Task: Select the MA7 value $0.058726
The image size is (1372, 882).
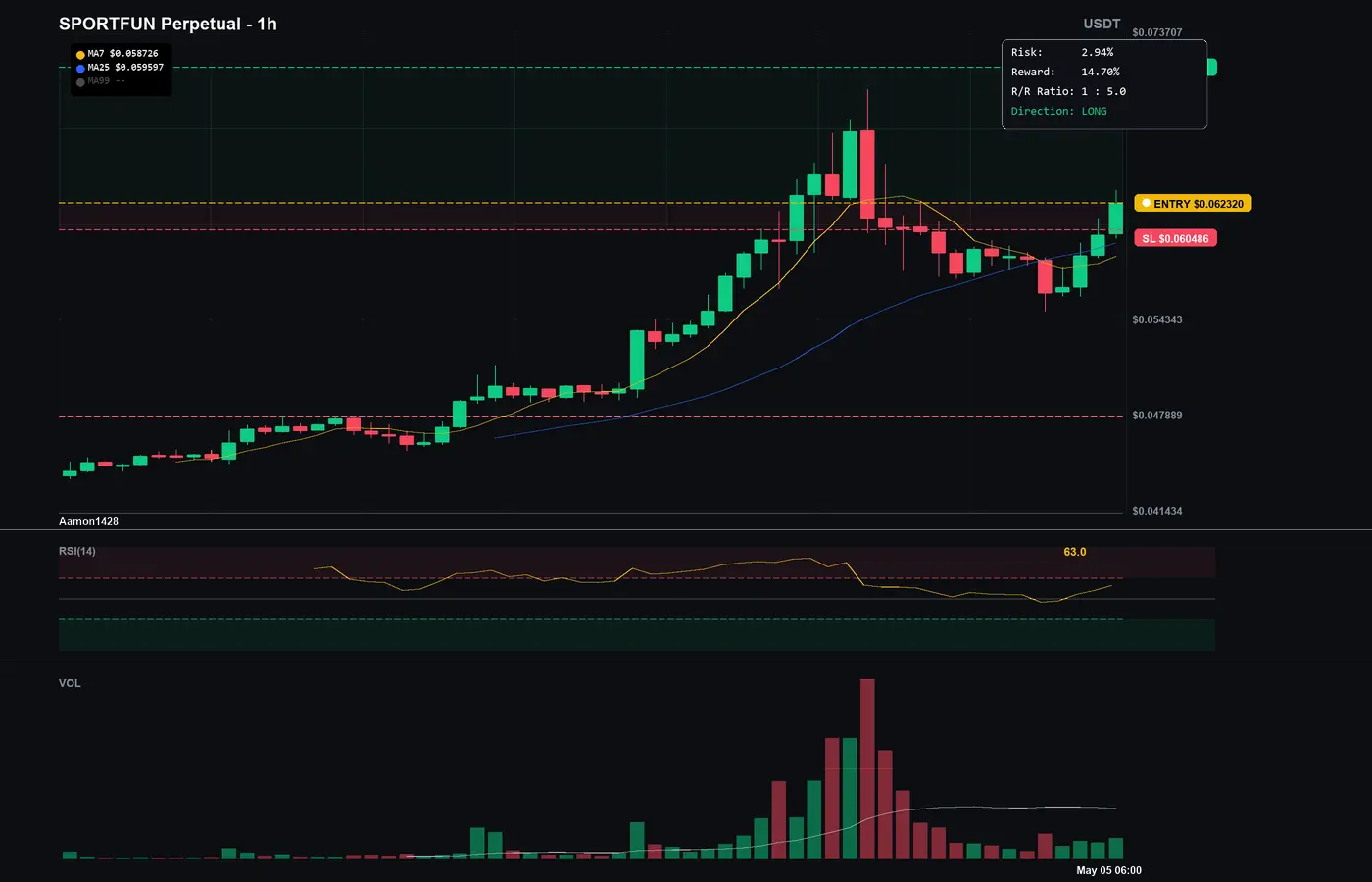Action: pos(133,54)
